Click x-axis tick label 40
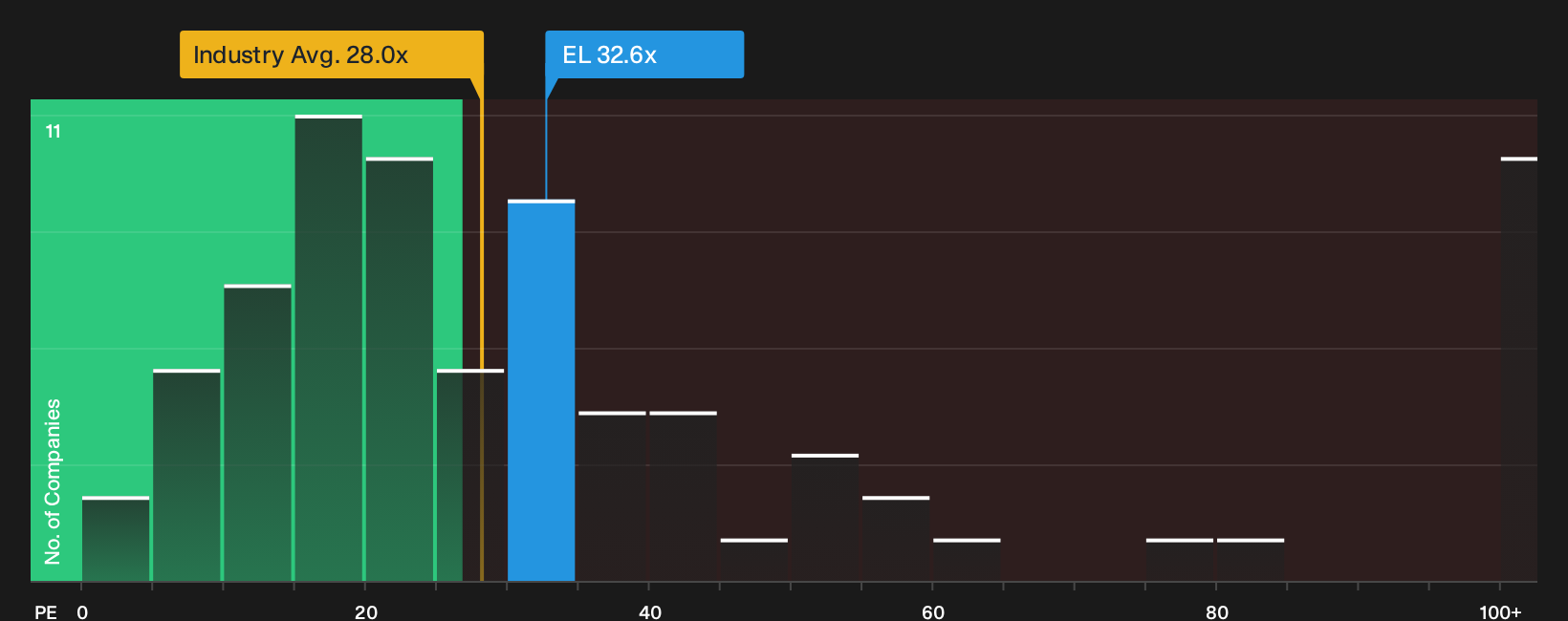The width and height of the screenshot is (1568, 621). point(650,612)
